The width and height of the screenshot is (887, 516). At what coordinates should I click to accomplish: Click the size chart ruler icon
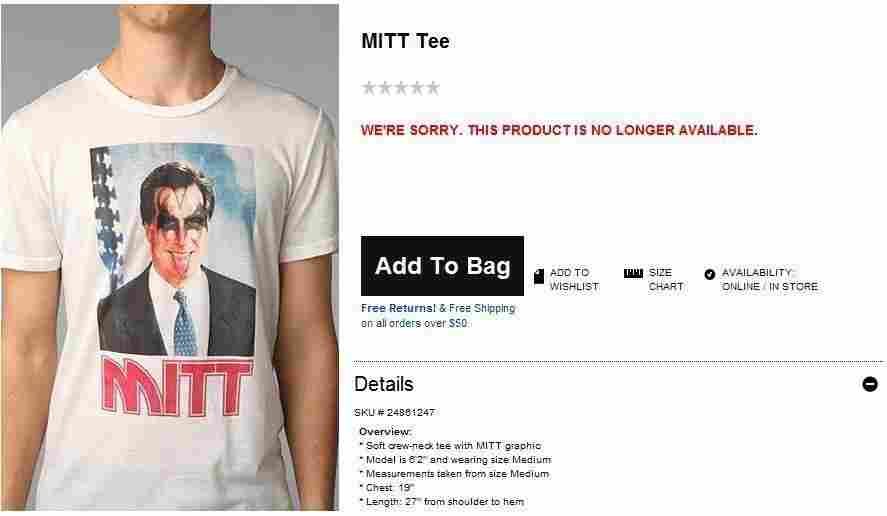633,273
